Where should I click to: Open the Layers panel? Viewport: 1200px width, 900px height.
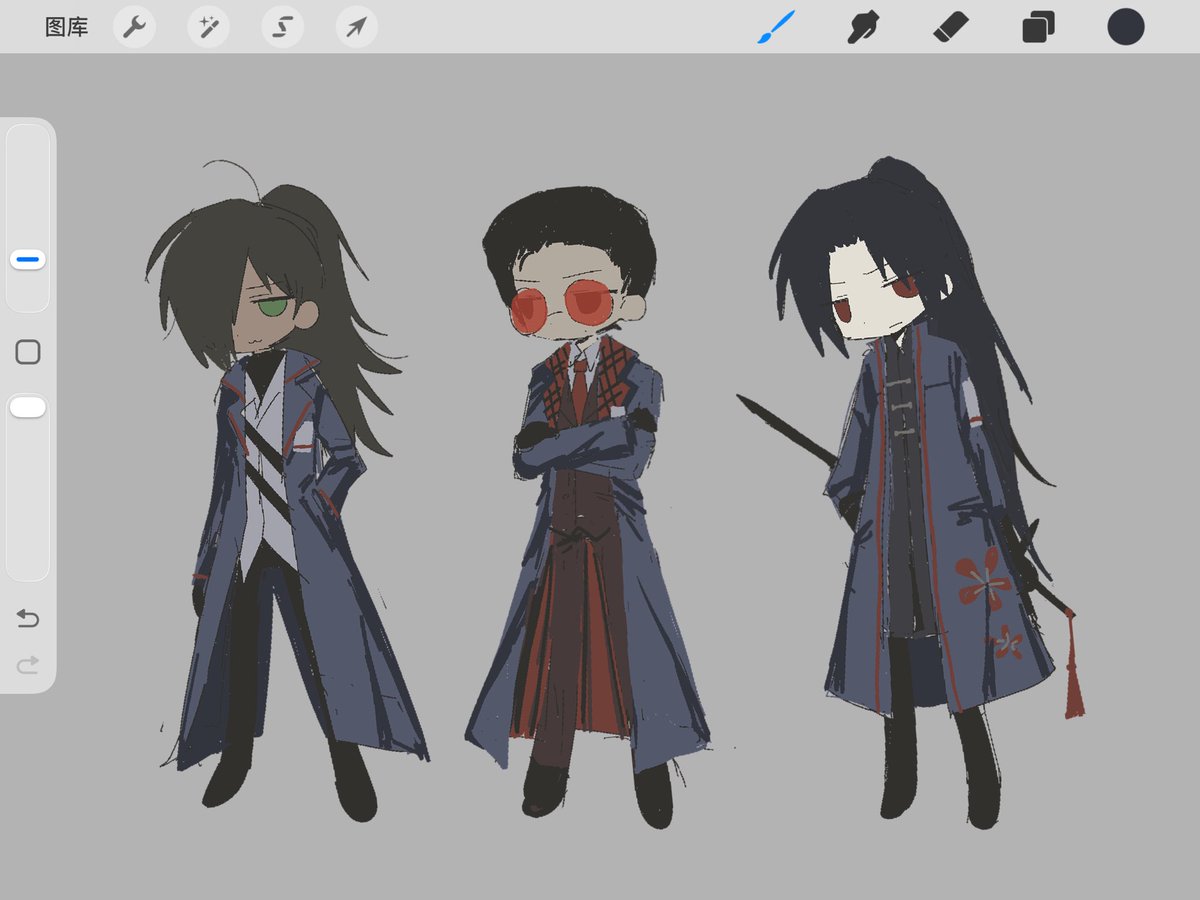coord(1038,27)
